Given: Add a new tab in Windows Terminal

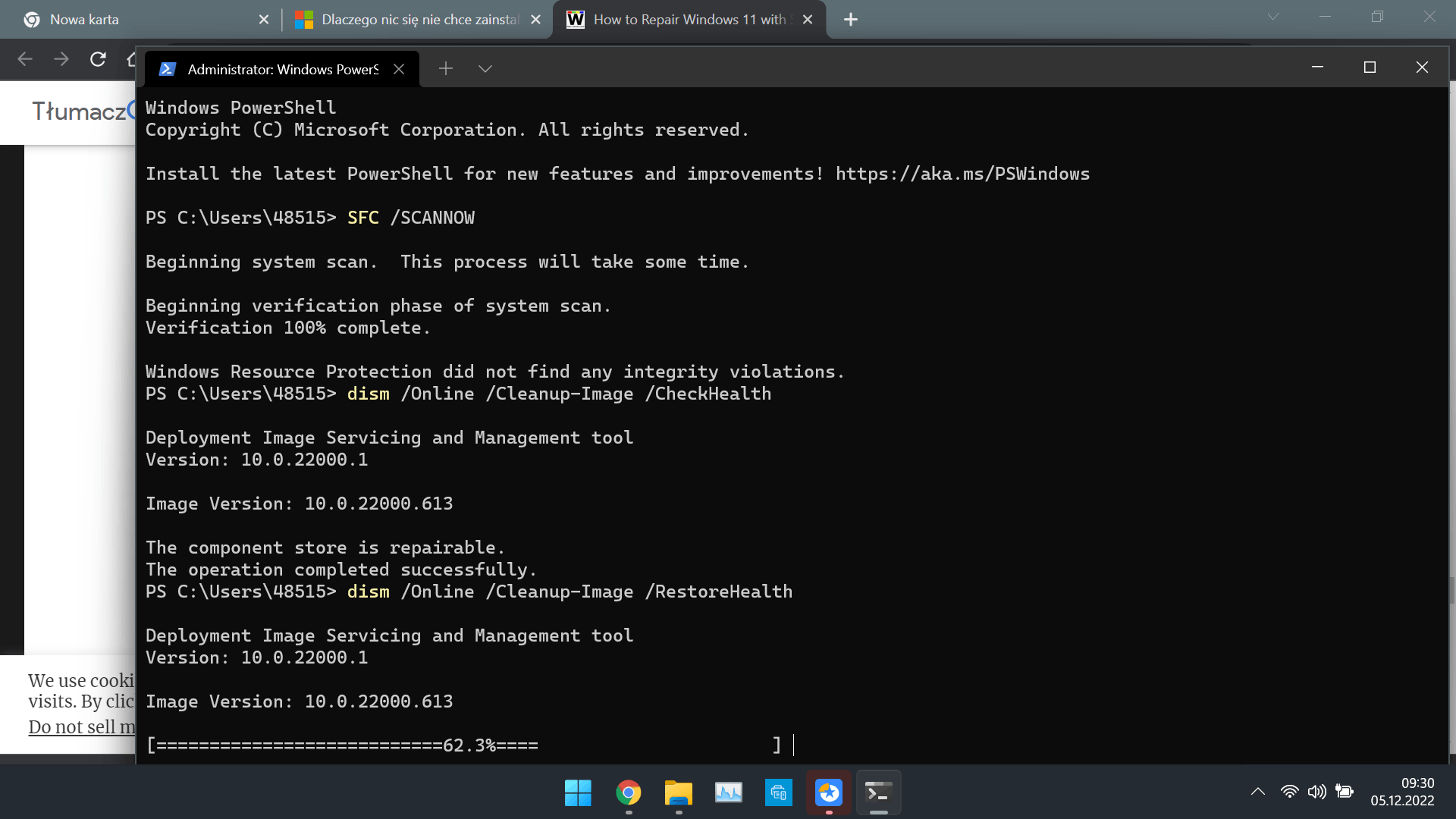Looking at the screenshot, I should click(446, 69).
